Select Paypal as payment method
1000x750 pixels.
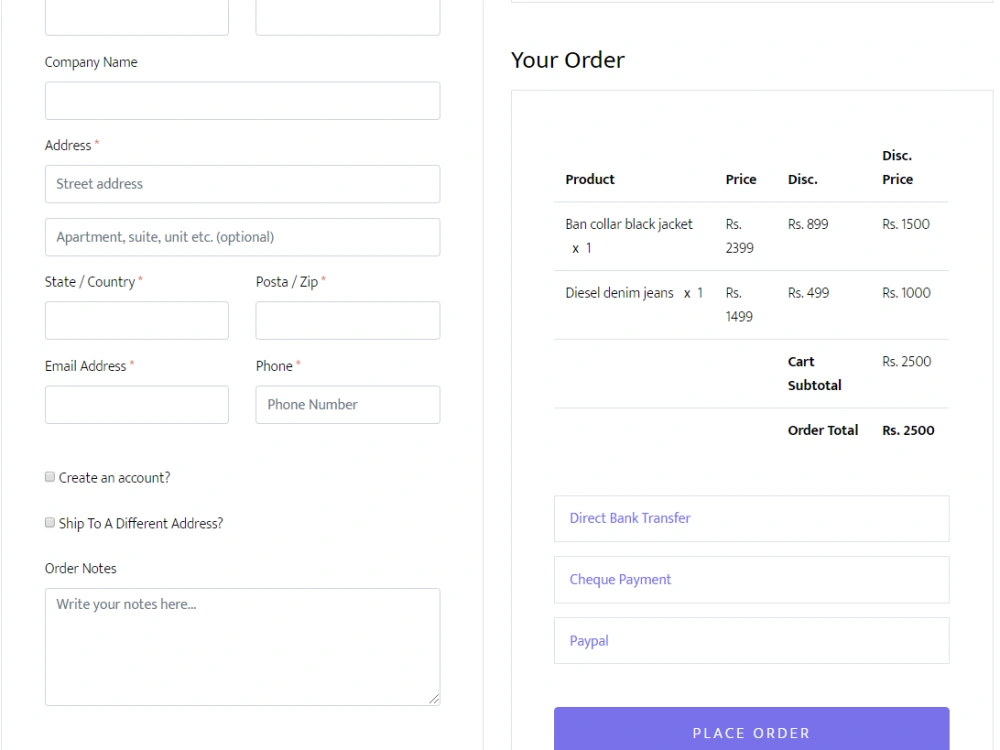coord(751,640)
